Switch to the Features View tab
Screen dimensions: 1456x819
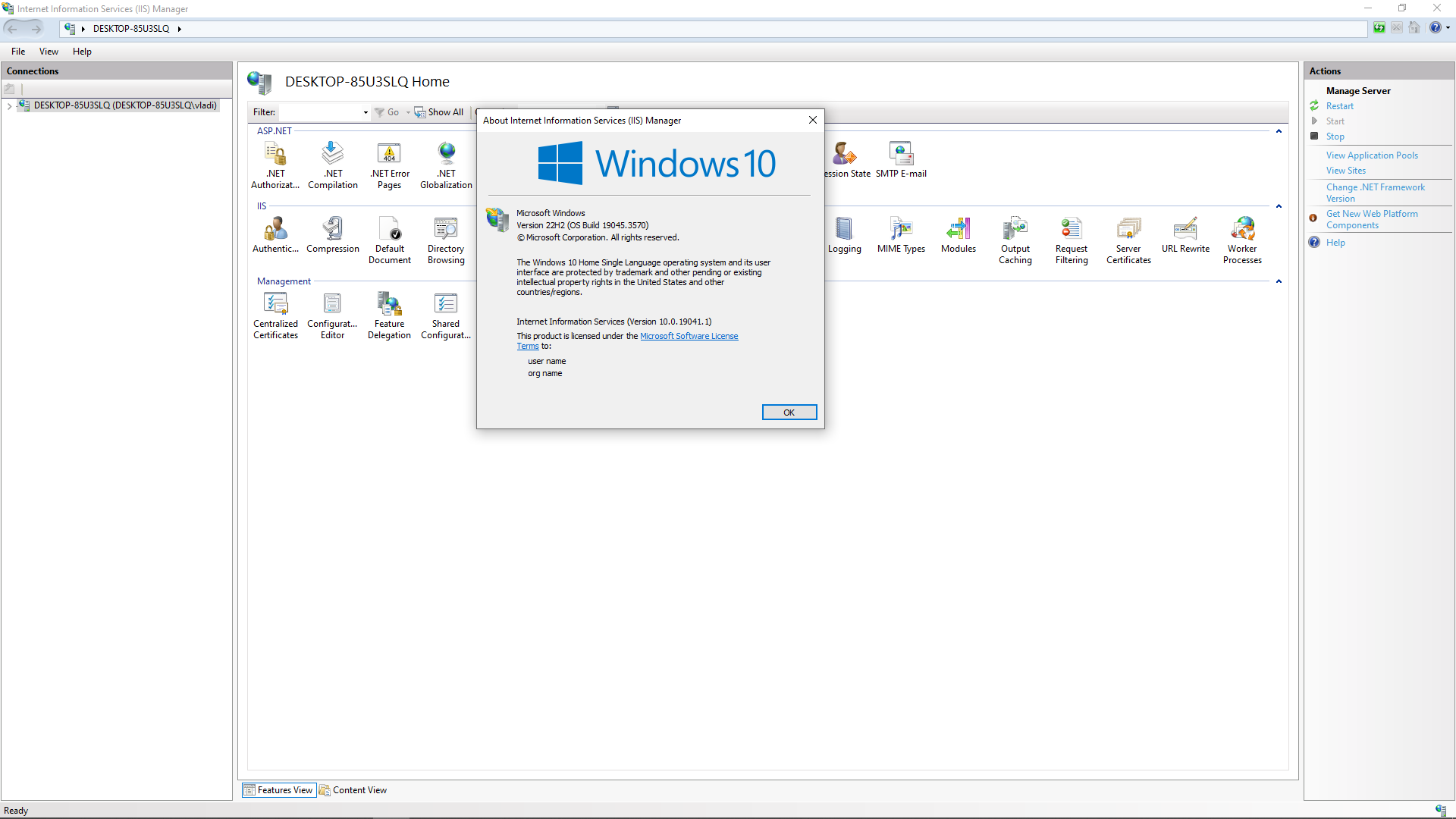click(278, 790)
